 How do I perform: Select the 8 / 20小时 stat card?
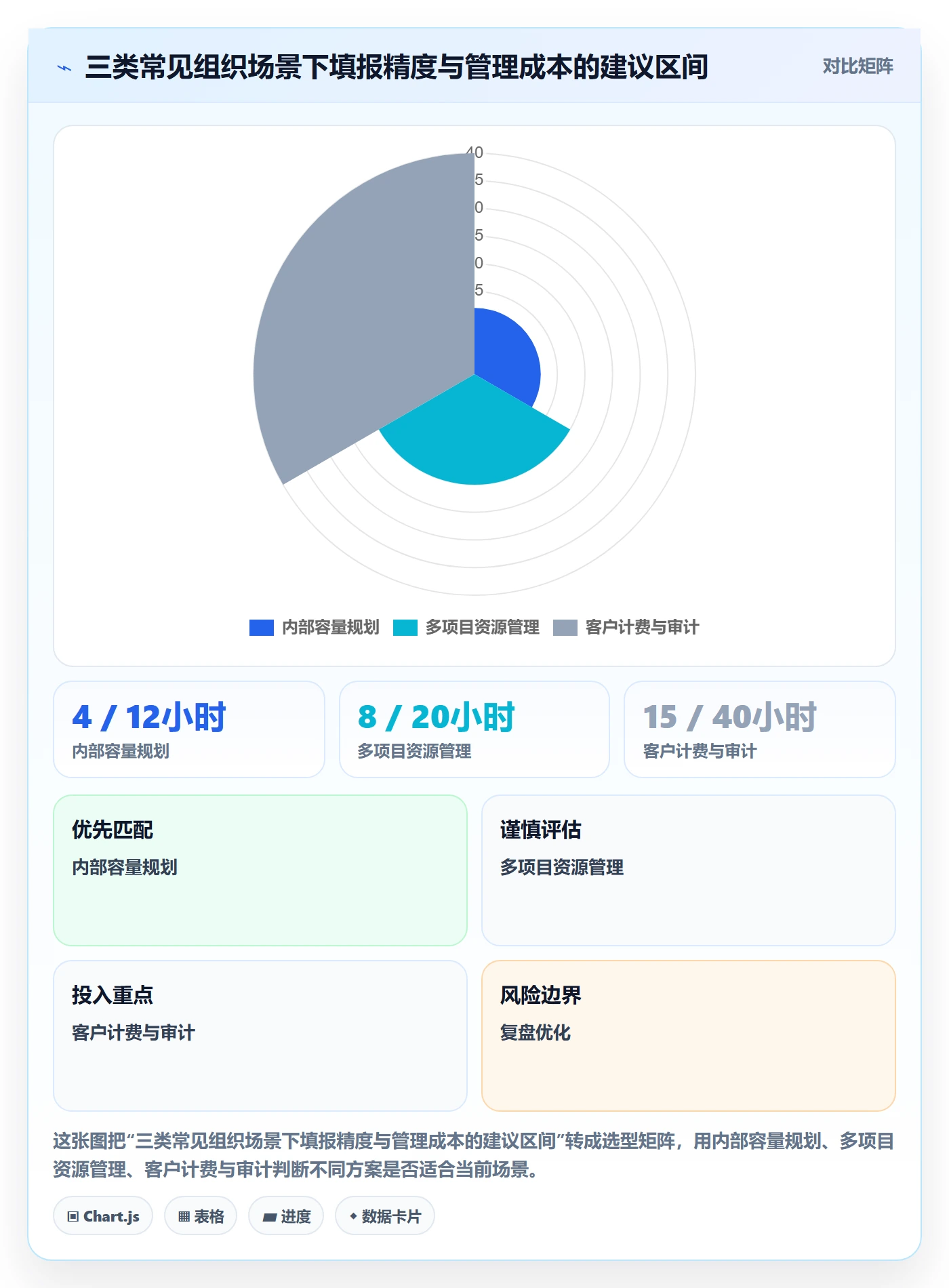(474, 729)
